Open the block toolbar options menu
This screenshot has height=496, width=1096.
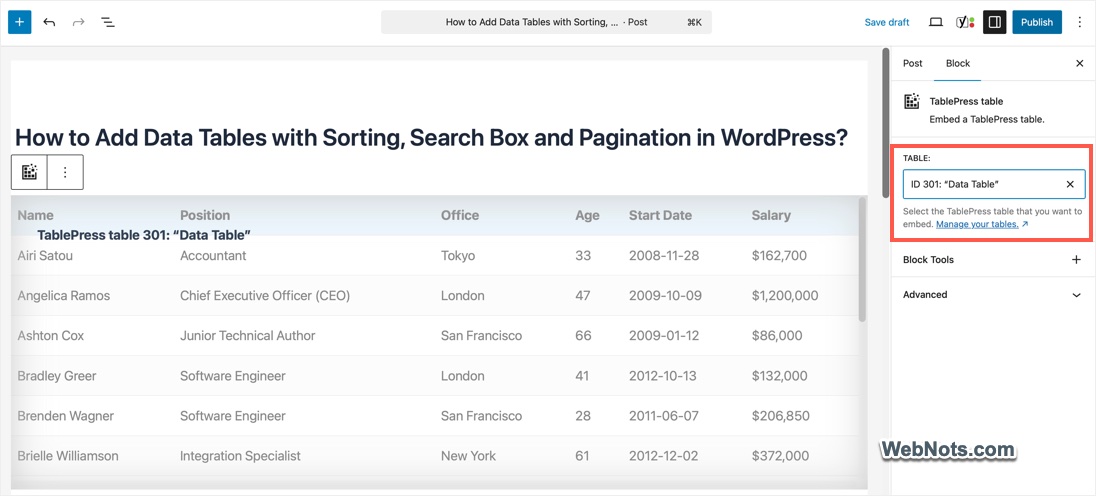[65, 172]
